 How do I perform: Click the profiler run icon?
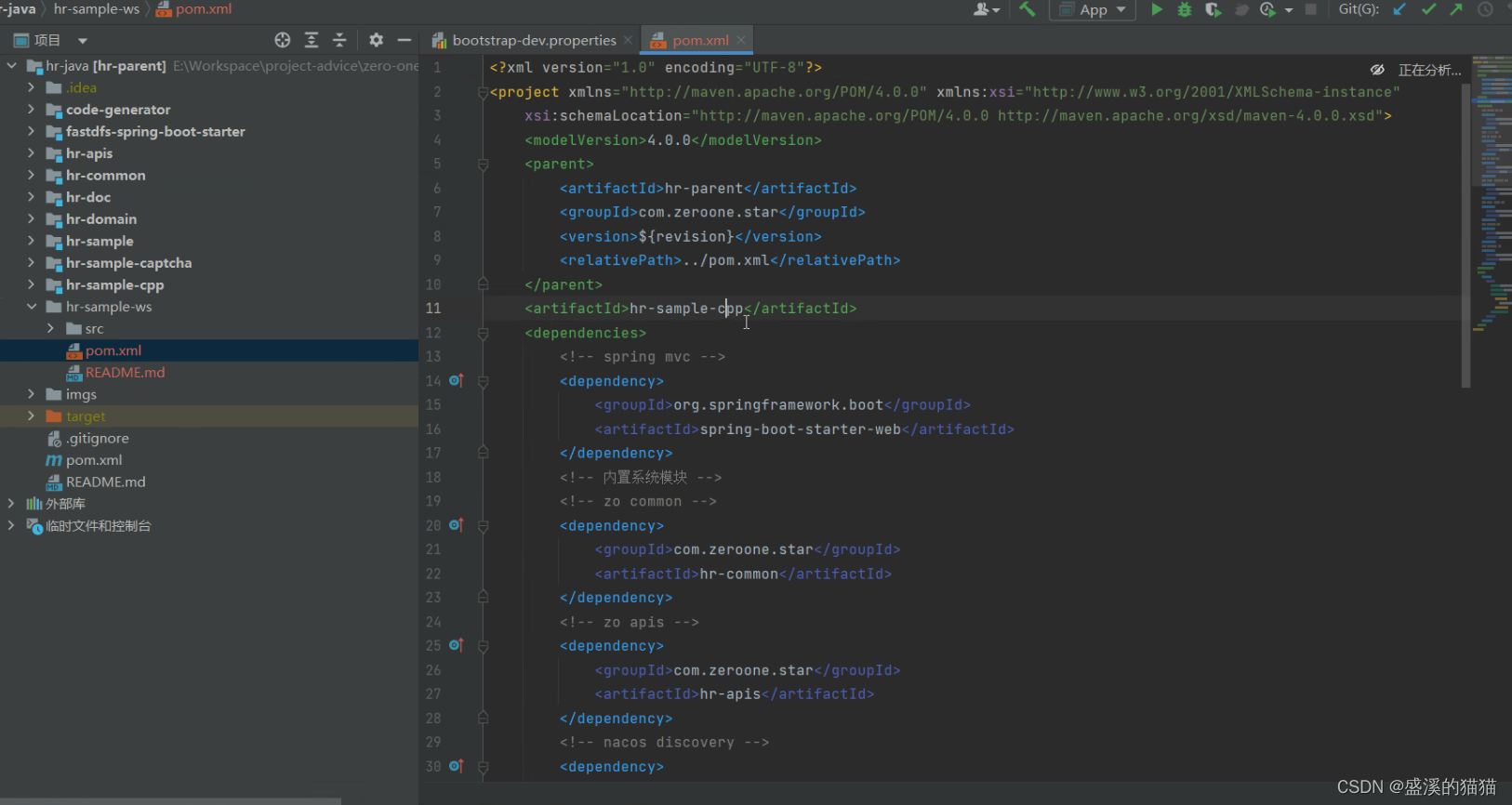coord(1267,9)
